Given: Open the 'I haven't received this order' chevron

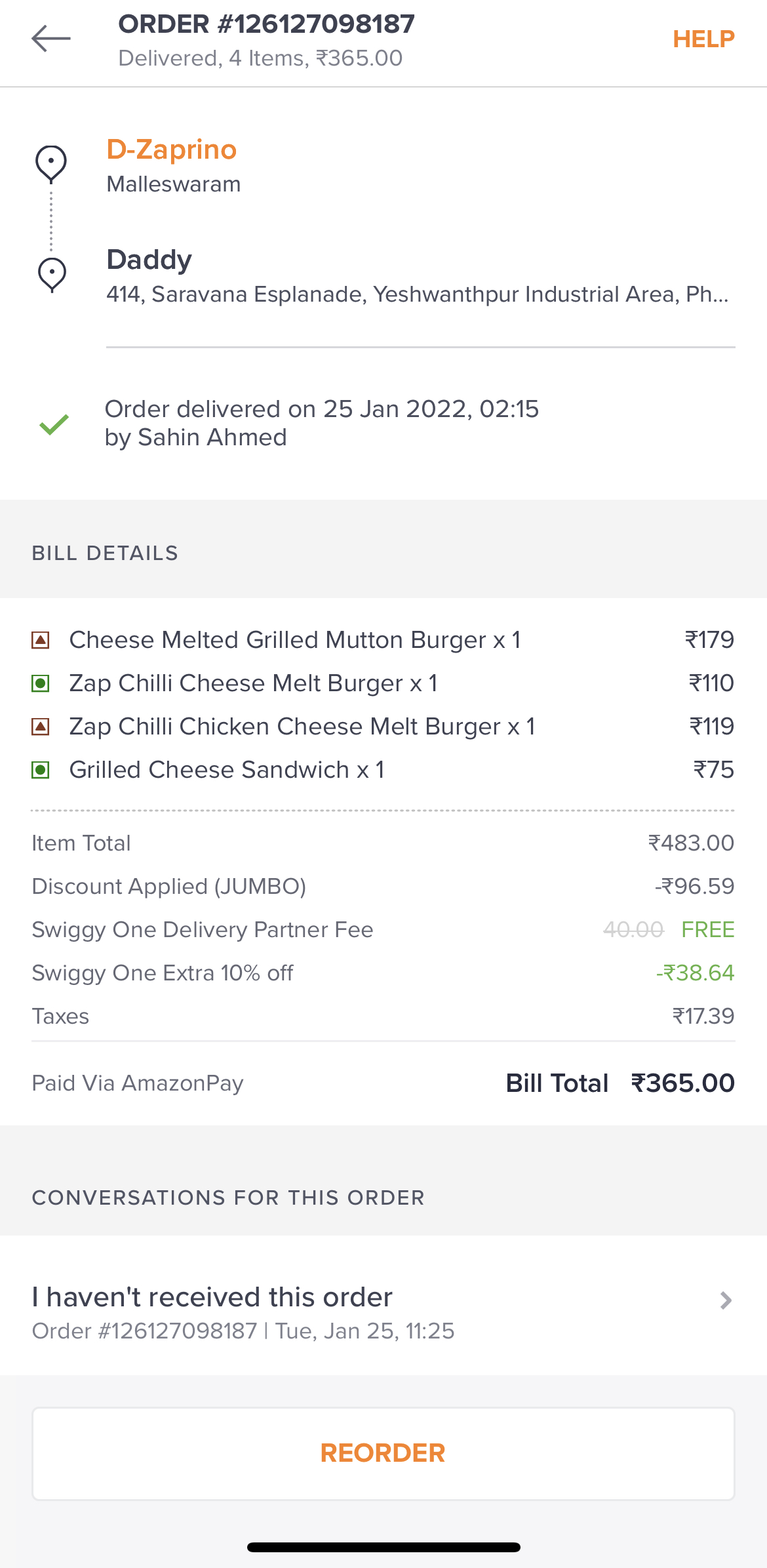Looking at the screenshot, I should pos(725,1300).
